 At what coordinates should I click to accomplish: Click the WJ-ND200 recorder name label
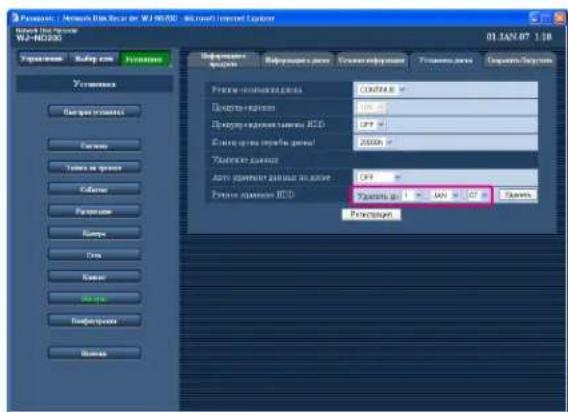coord(39,38)
